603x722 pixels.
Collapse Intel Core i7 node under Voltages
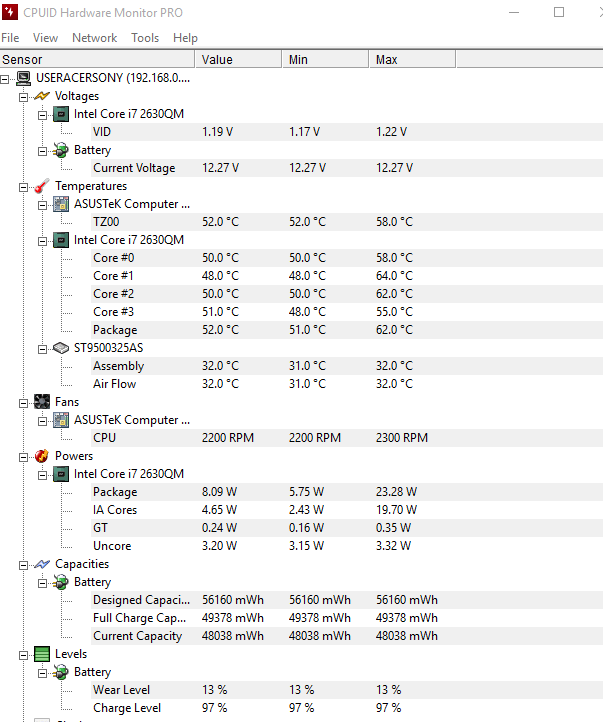pos(42,115)
